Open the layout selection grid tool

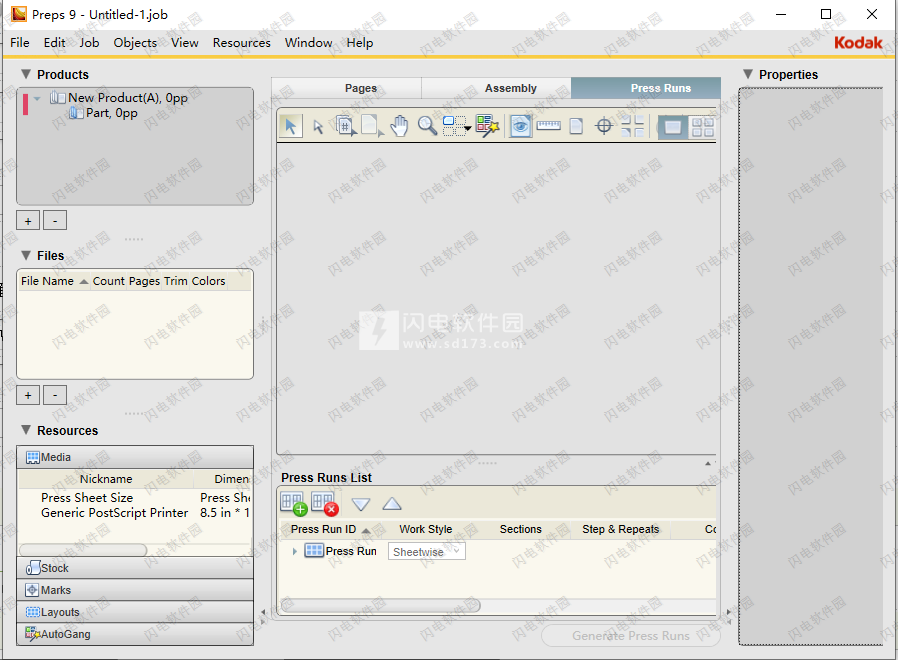click(x=456, y=126)
